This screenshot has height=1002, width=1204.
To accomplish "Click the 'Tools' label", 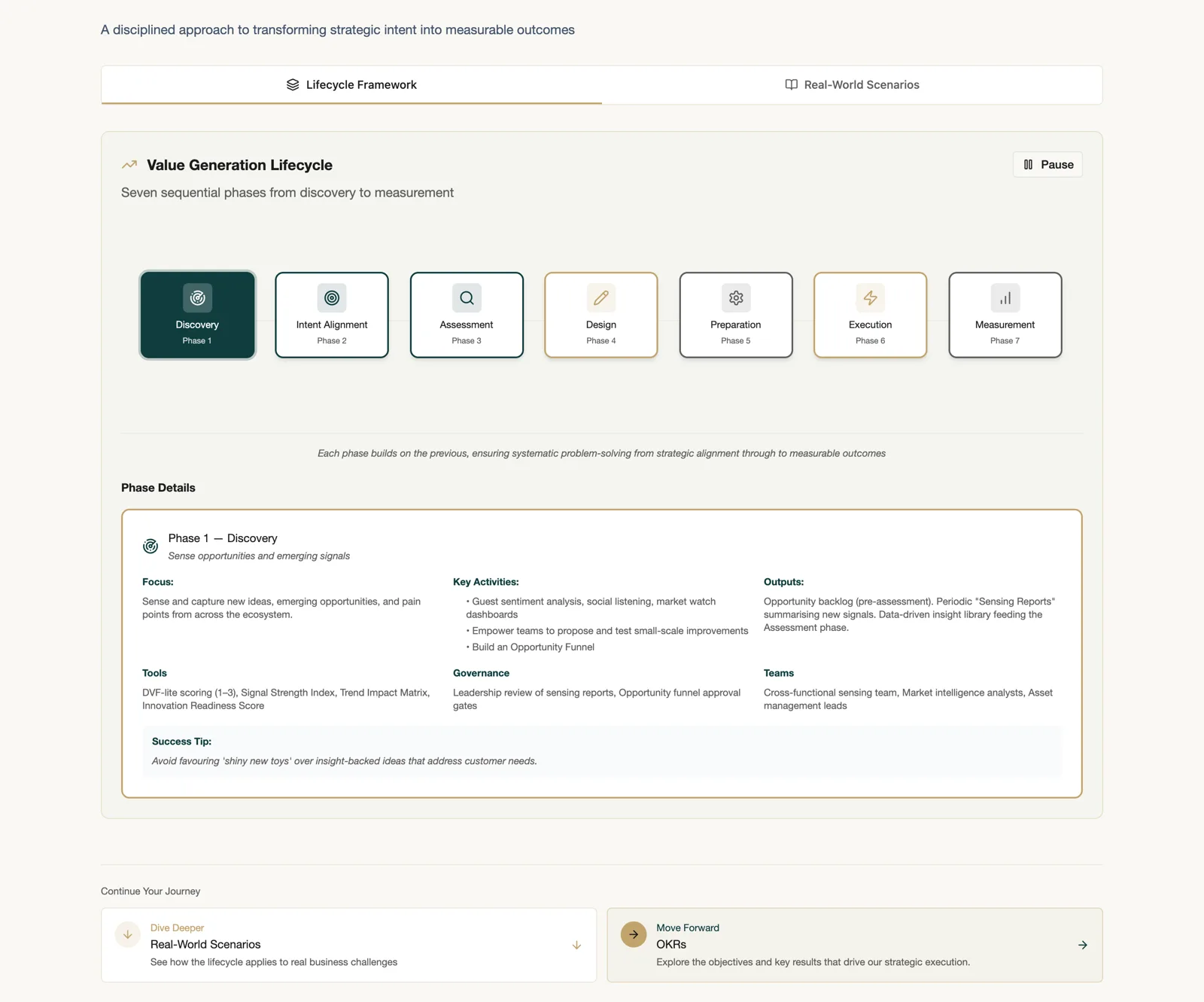I will (154, 673).
